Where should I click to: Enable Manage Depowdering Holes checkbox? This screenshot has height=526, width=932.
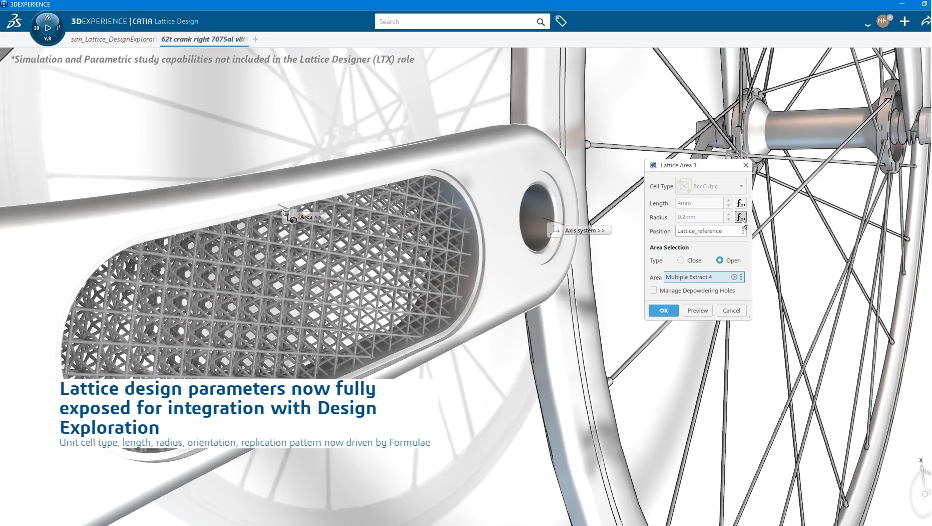point(653,290)
